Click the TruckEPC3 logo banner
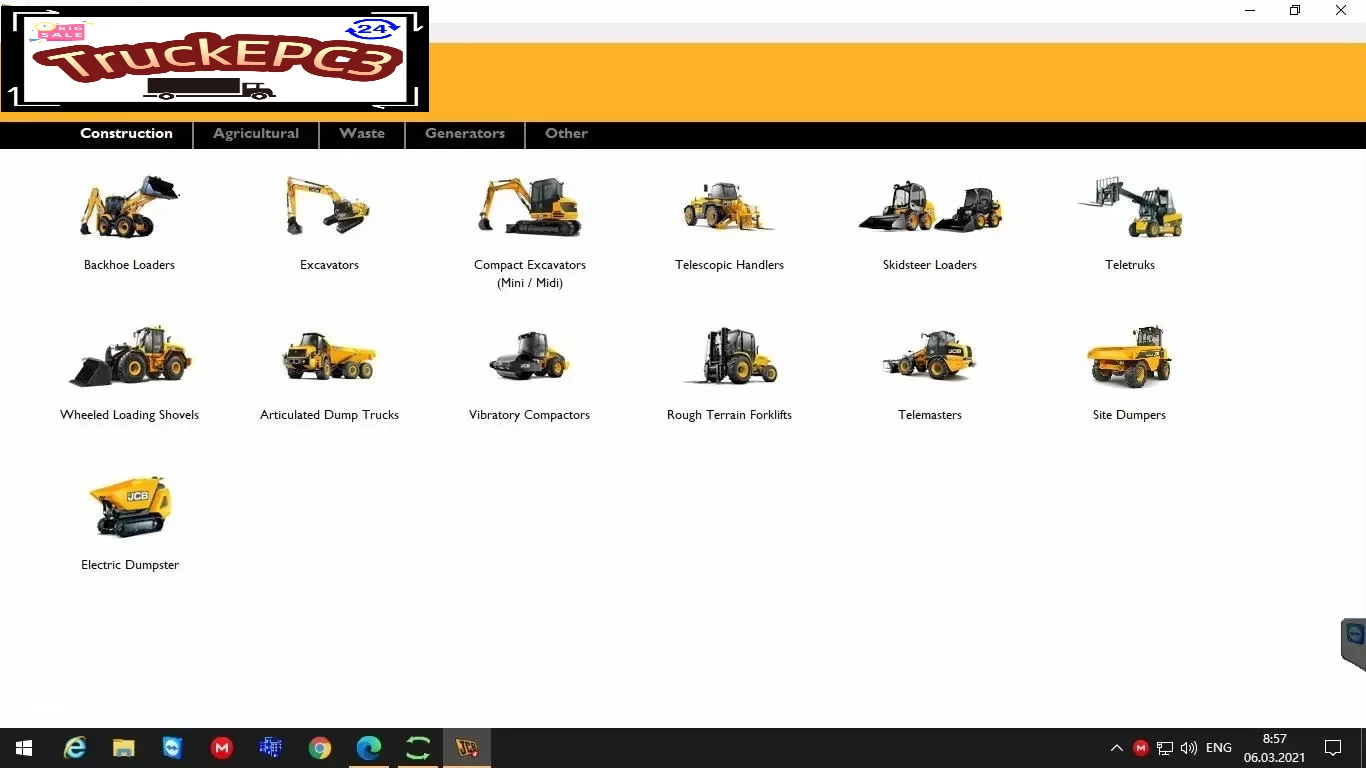The image size is (1366, 768). tap(215, 59)
